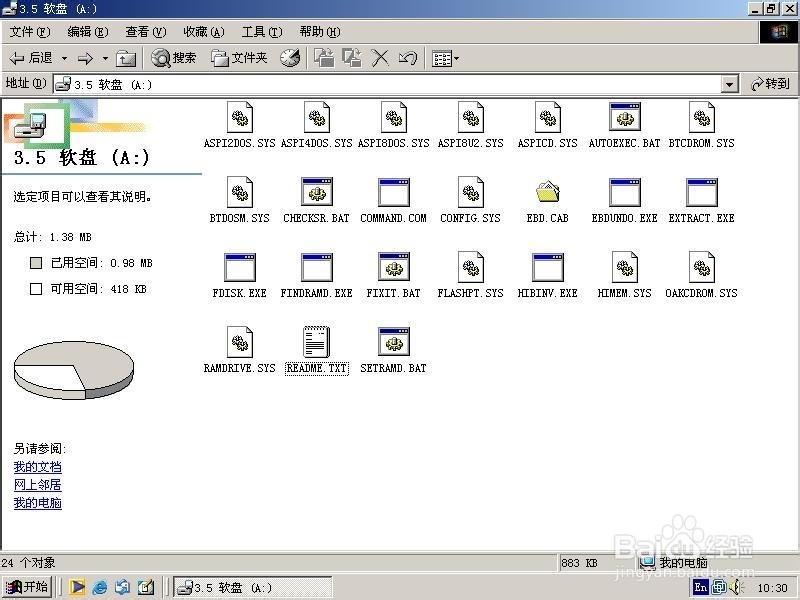Click the 可用空间 white legend swatch

pos(36,289)
